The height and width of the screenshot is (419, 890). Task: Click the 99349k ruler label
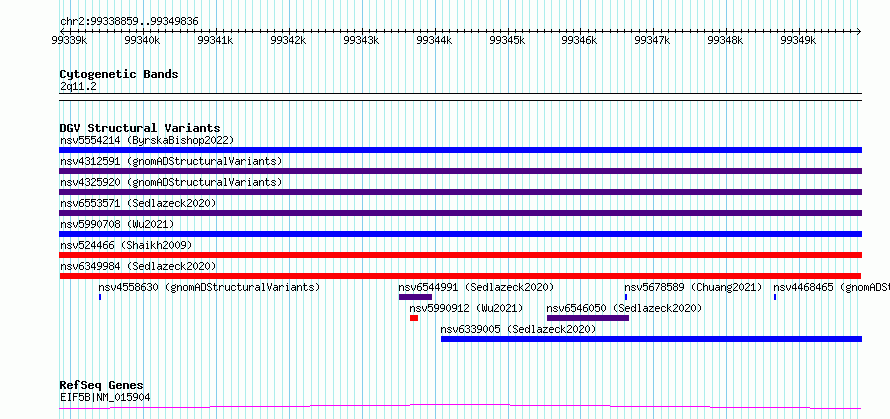pos(797,40)
